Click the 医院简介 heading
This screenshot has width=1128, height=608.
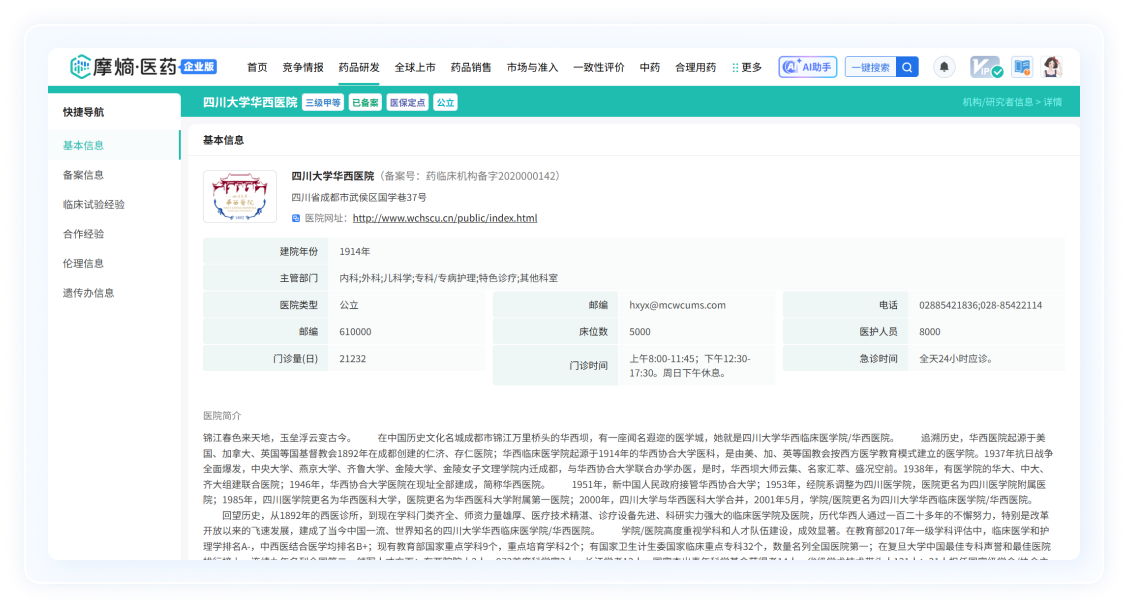222,416
